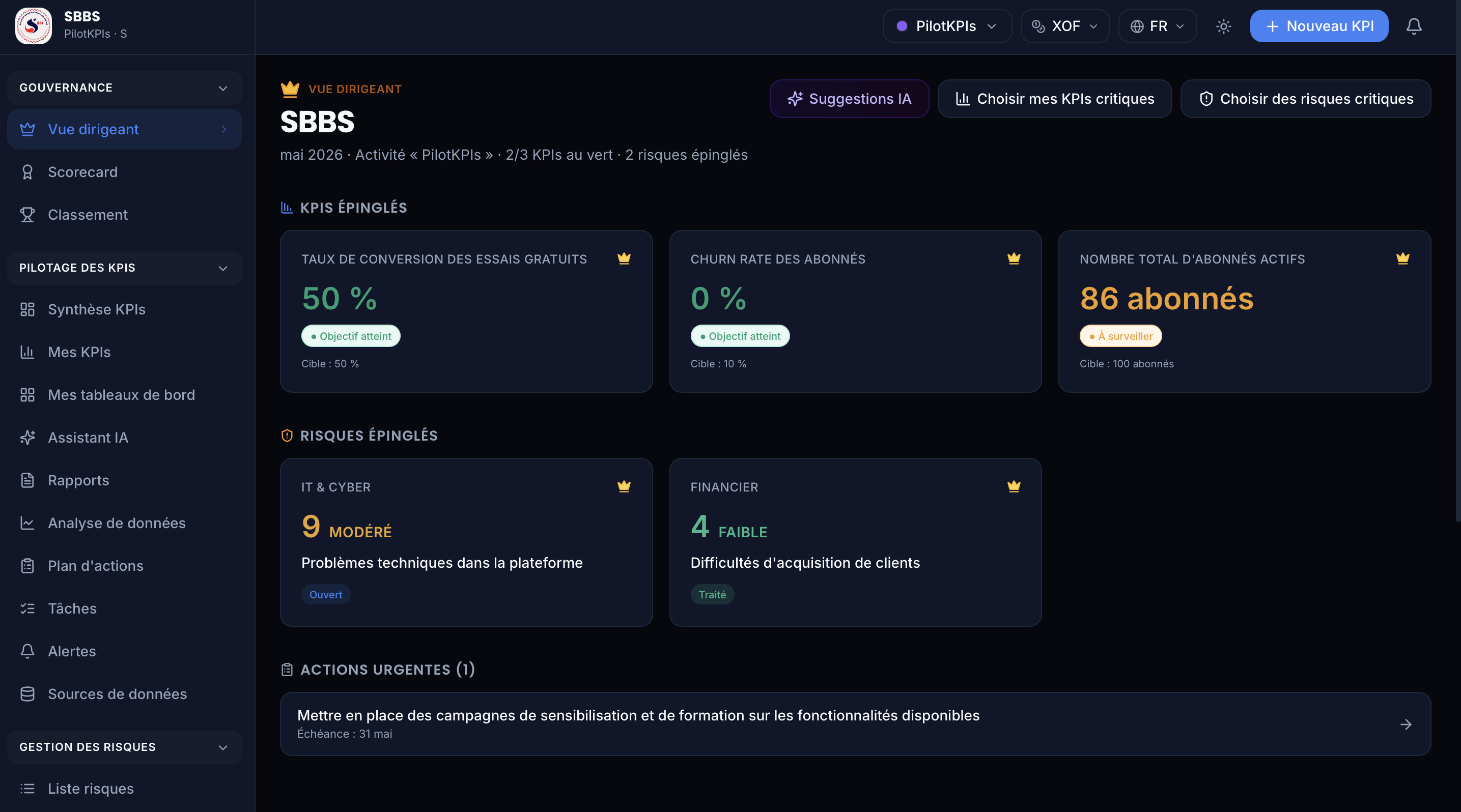
Task: Create a Nouveau KPI
Action: tap(1319, 26)
